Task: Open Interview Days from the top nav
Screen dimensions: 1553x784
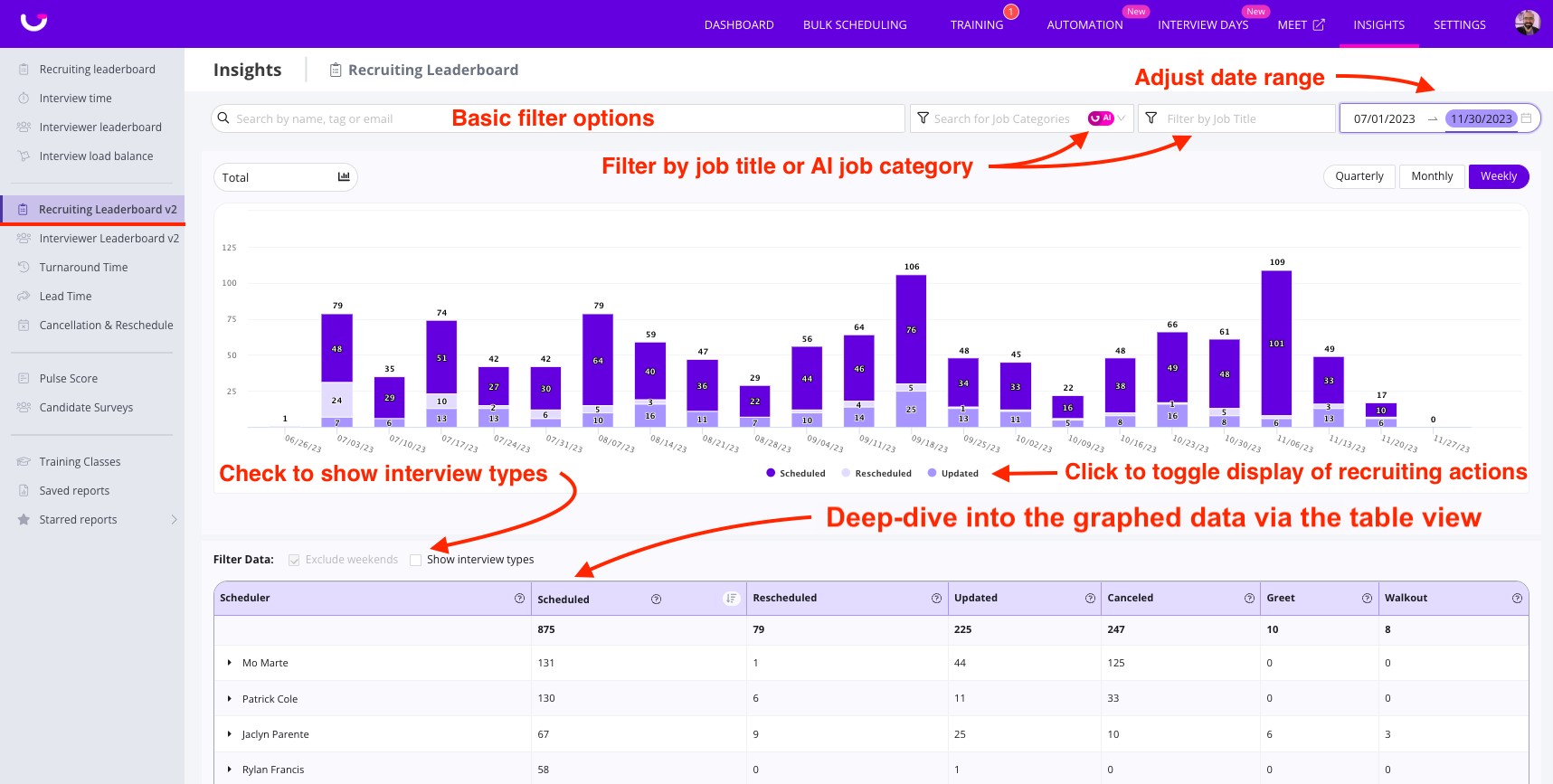Action: pyautogui.click(x=1203, y=25)
